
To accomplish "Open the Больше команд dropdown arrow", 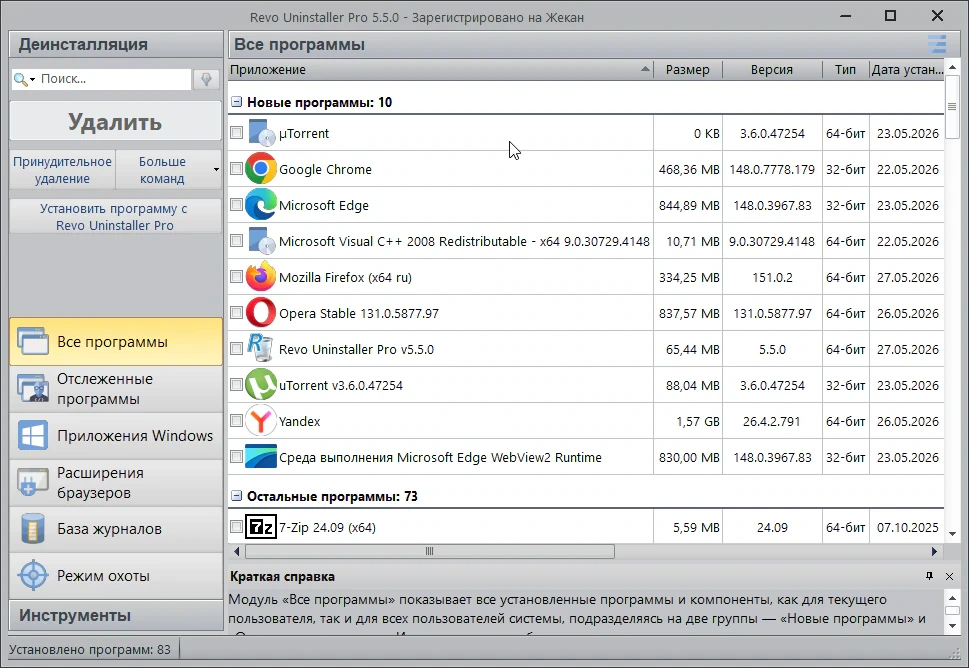I will [x=216, y=169].
